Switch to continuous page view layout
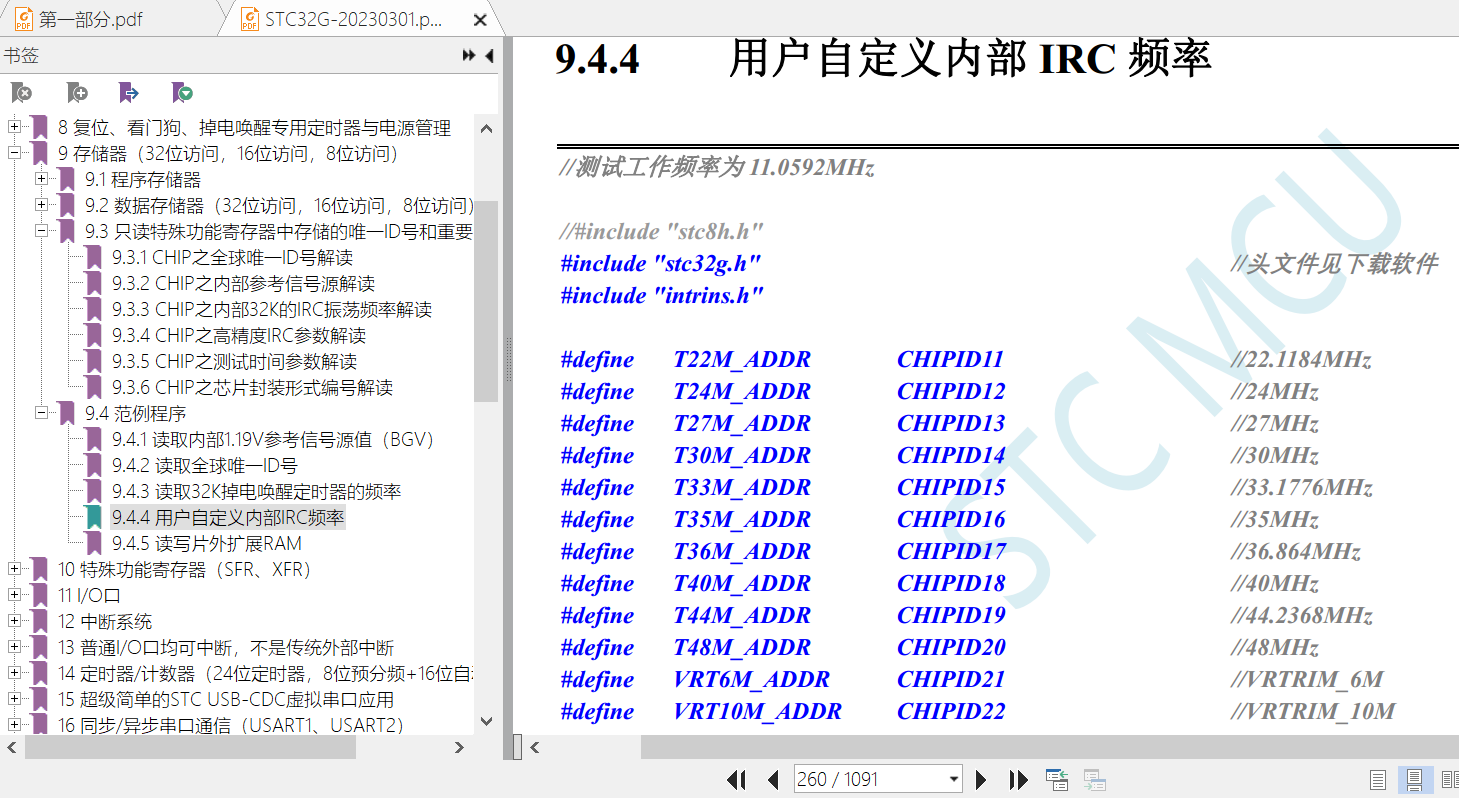Screen dimensions: 1459x798 coord(1415,780)
